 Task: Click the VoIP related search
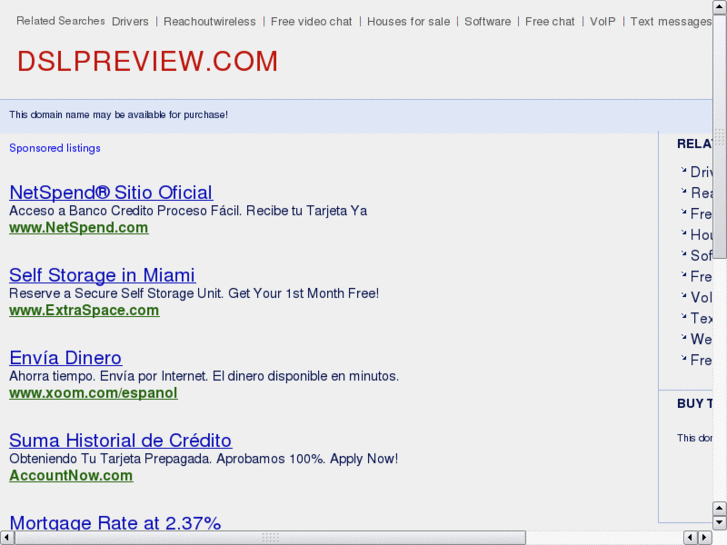click(602, 21)
